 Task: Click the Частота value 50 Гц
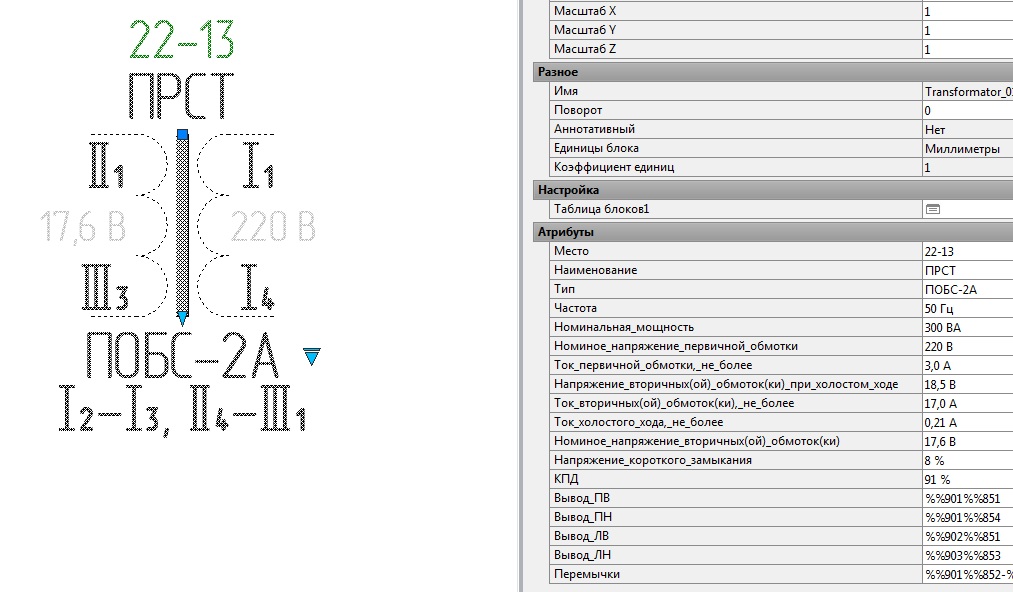click(x=966, y=308)
